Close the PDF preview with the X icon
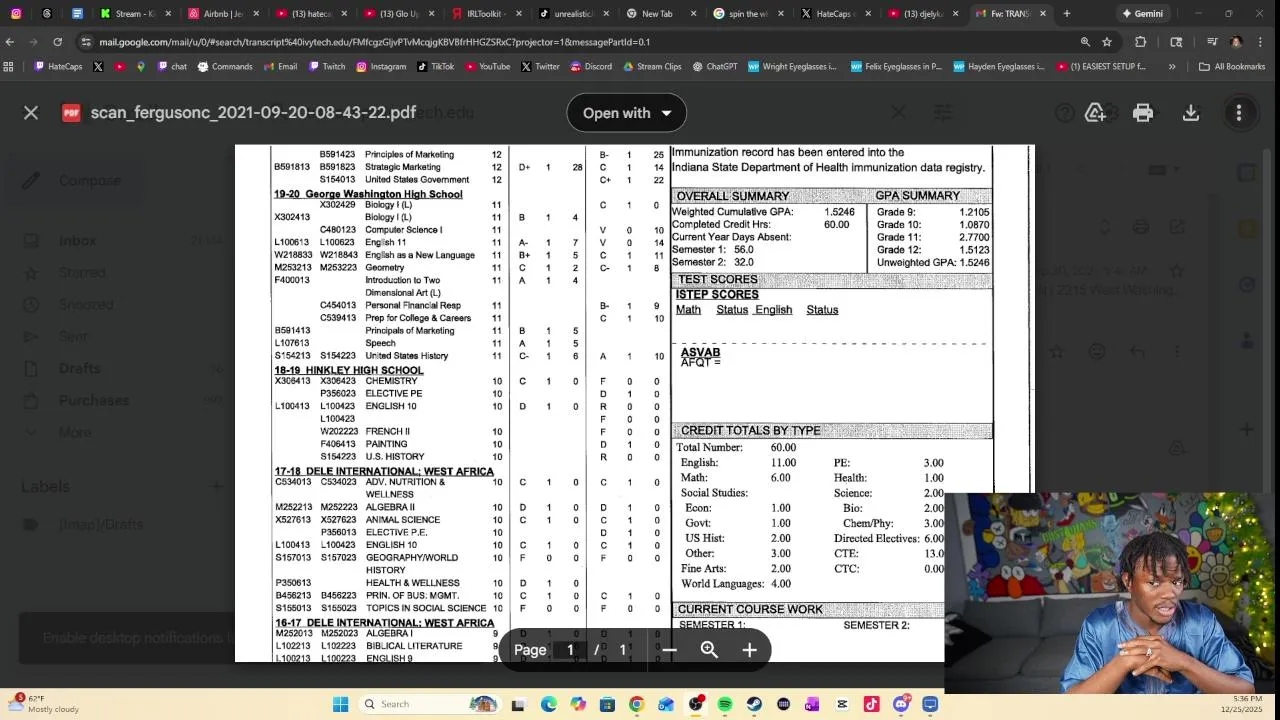Viewport: 1280px width, 720px height. pos(31,113)
